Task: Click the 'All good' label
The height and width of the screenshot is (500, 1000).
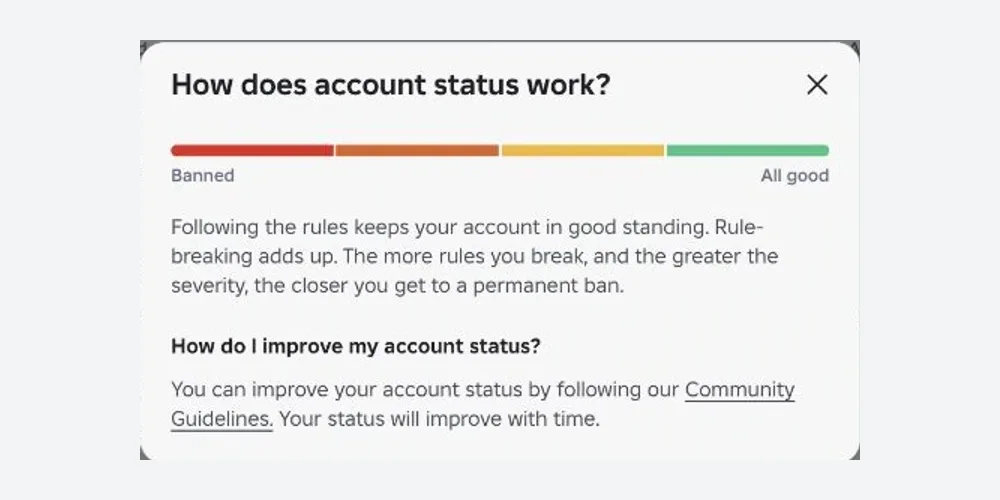Action: [795, 176]
